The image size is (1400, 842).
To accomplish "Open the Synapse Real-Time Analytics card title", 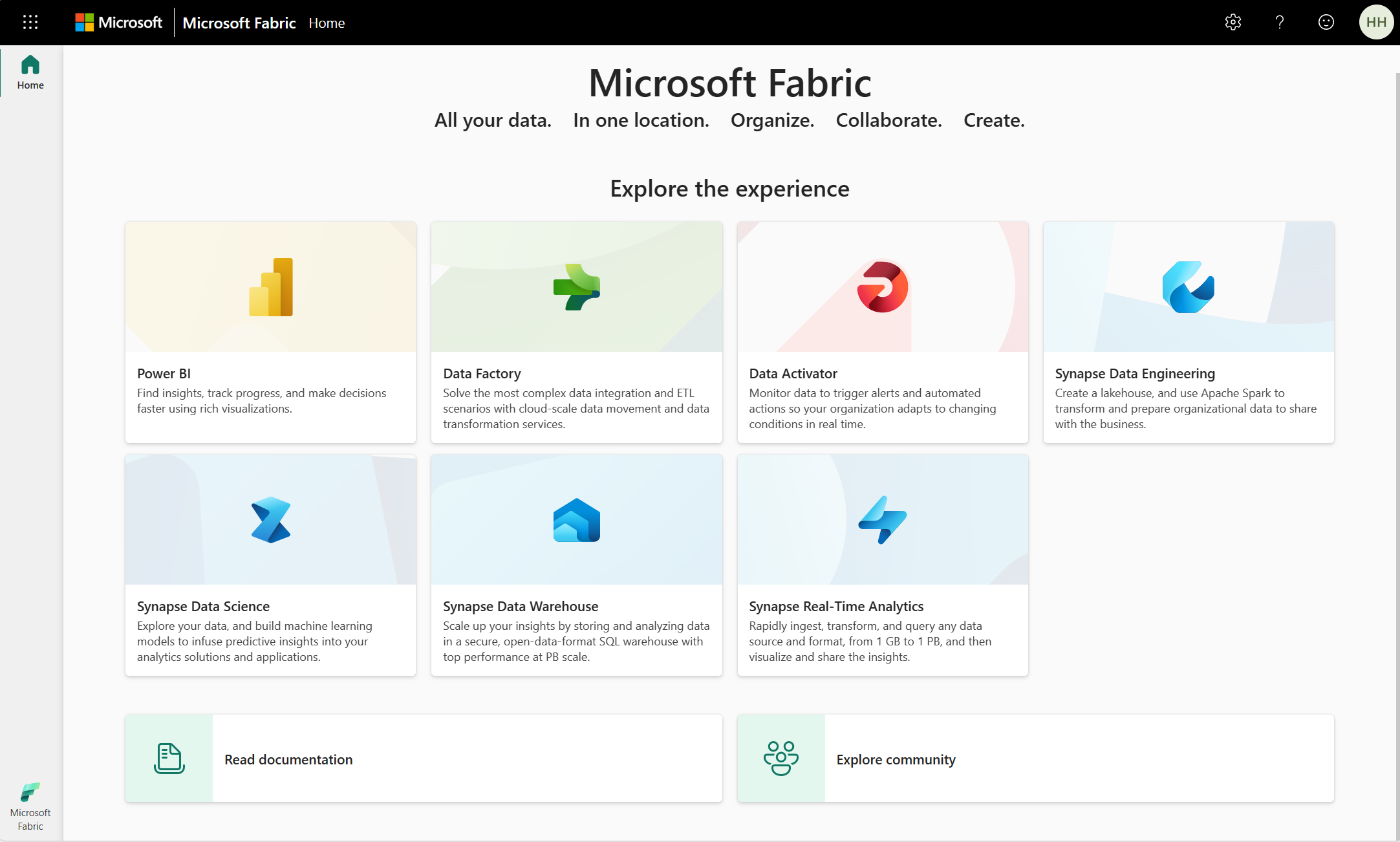I will coord(836,607).
